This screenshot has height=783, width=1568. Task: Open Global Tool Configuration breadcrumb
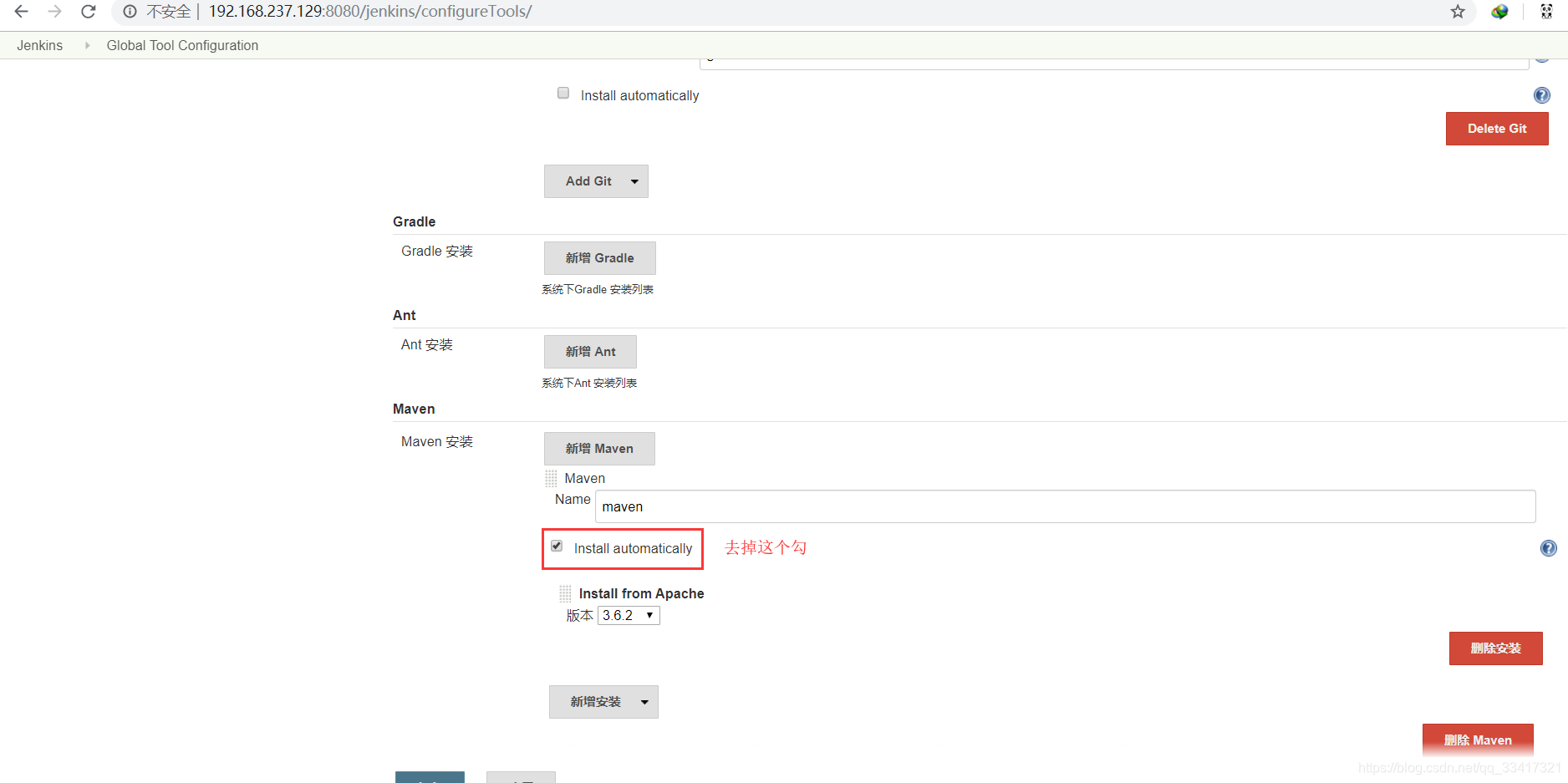182,45
